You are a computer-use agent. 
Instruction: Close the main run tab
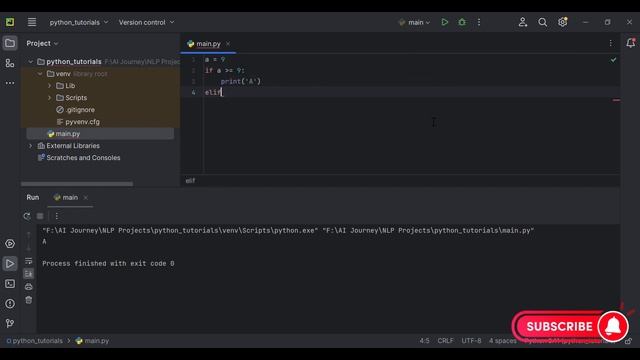85,198
